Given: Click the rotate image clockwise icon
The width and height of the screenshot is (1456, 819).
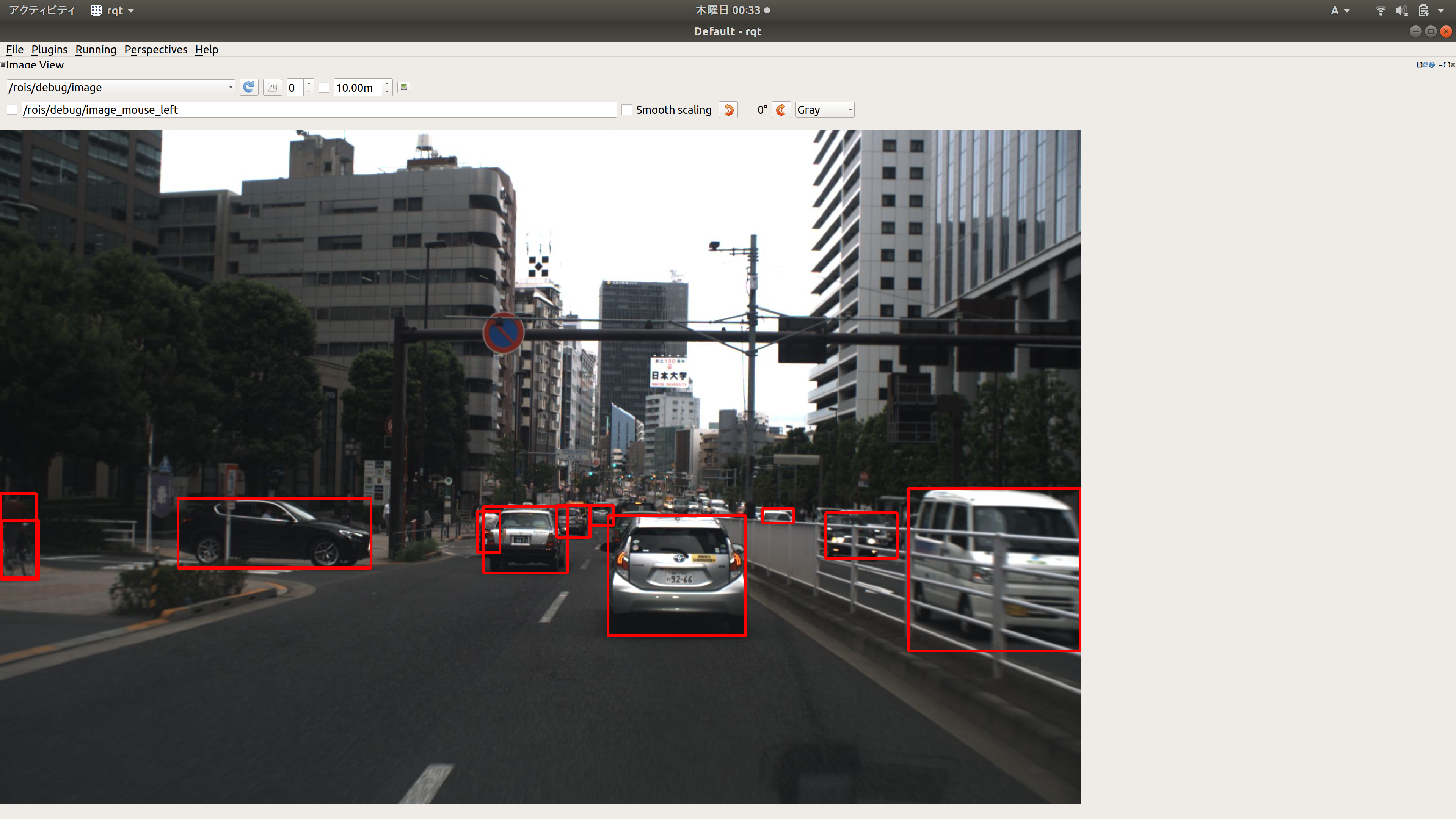Looking at the screenshot, I should (782, 110).
